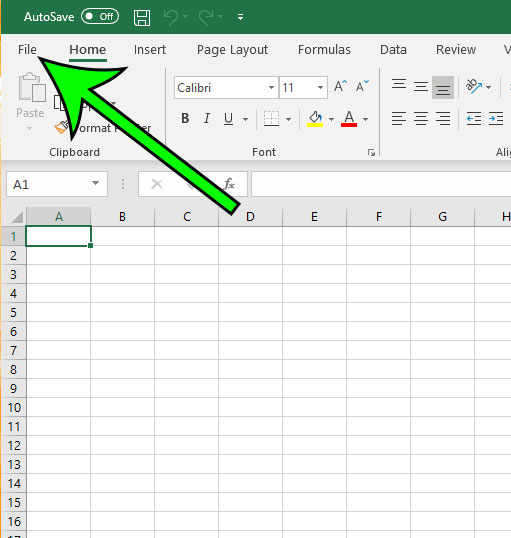This screenshot has height=538, width=511.
Task: Click the Save floppy disk icon
Action: (142, 17)
